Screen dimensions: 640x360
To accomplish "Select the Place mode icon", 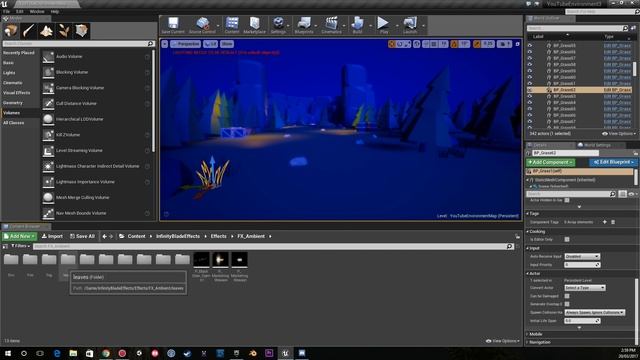I will [11, 31].
